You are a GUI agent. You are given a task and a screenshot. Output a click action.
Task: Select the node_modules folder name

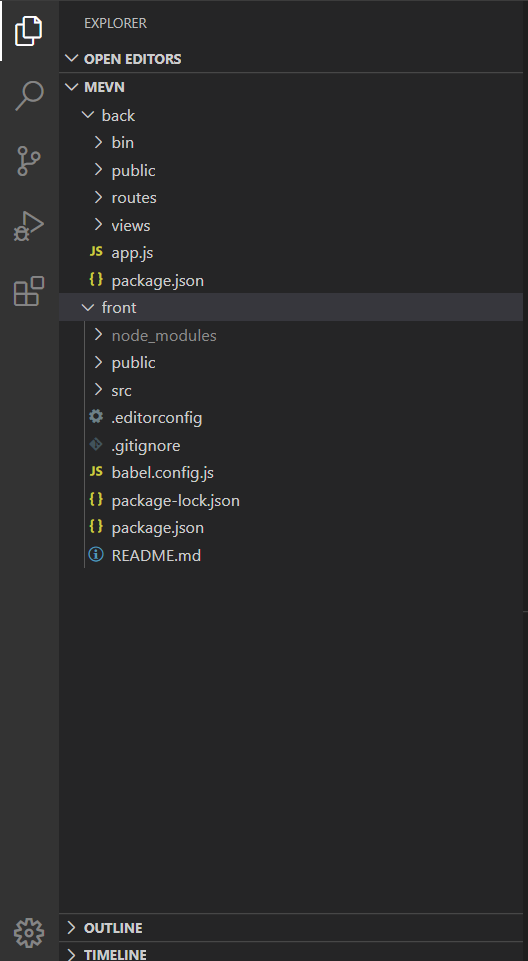[164, 336]
